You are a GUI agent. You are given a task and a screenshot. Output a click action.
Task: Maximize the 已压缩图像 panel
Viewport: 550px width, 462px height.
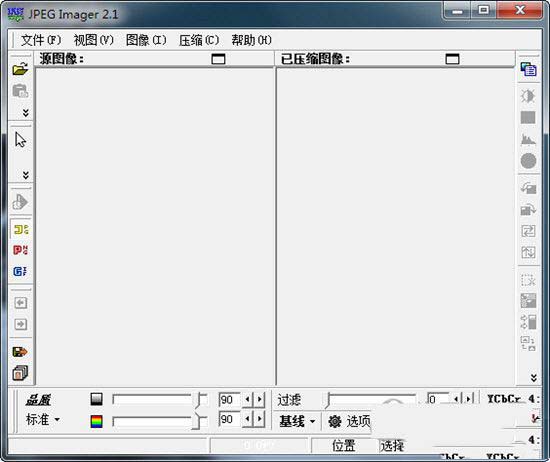(452, 59)
